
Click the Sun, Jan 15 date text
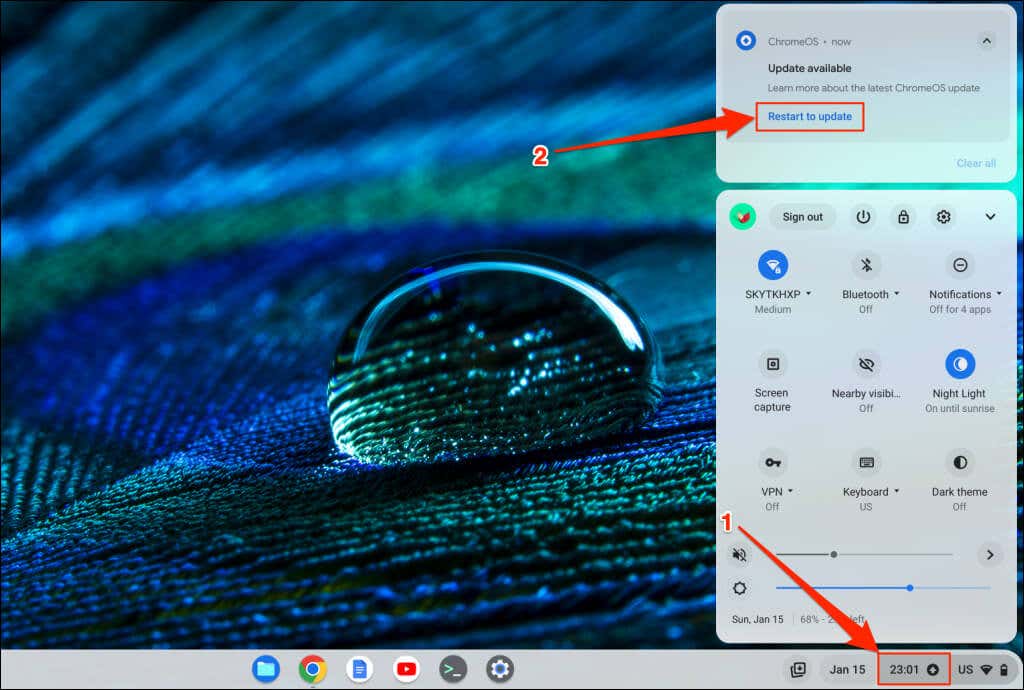tap(757, 619)
